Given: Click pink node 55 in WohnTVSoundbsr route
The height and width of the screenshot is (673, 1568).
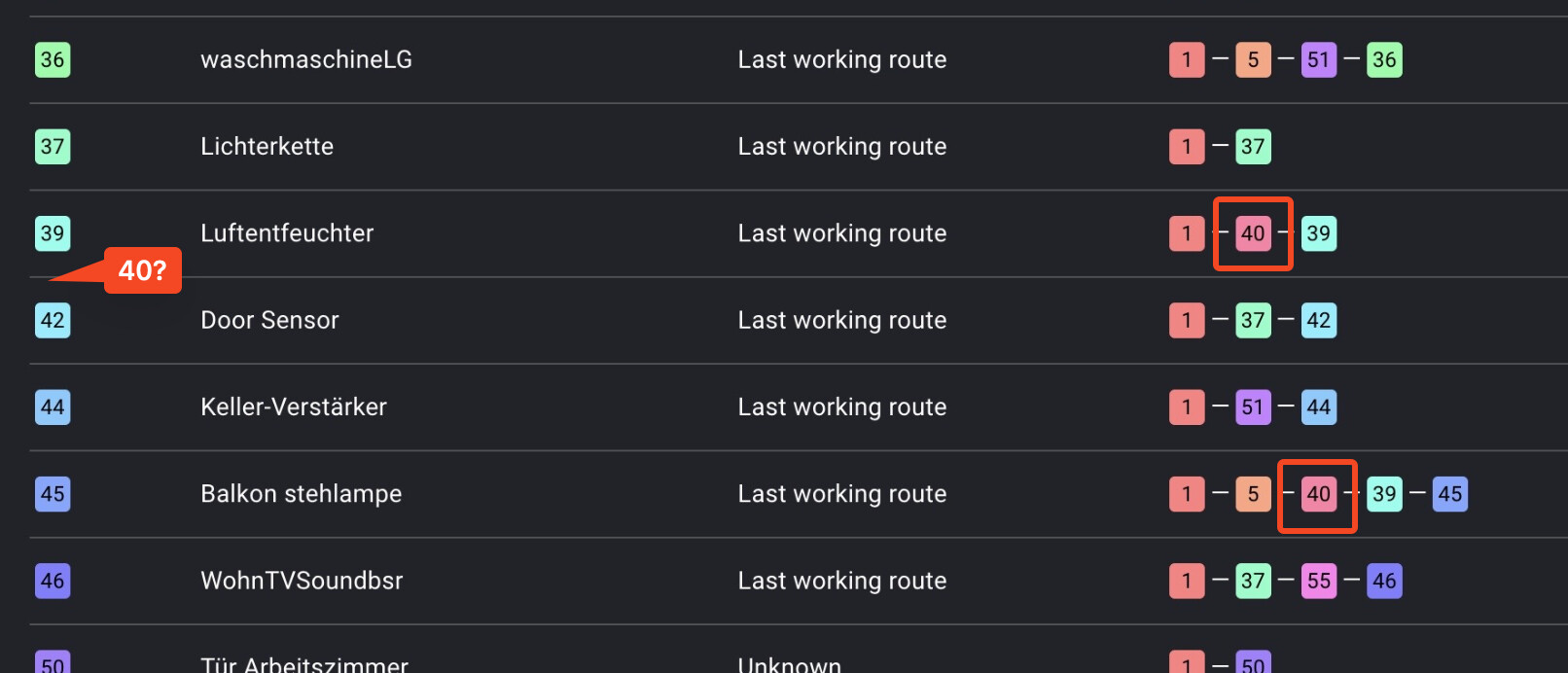Looking at the screenshot, I should (x=1318, y=581).
